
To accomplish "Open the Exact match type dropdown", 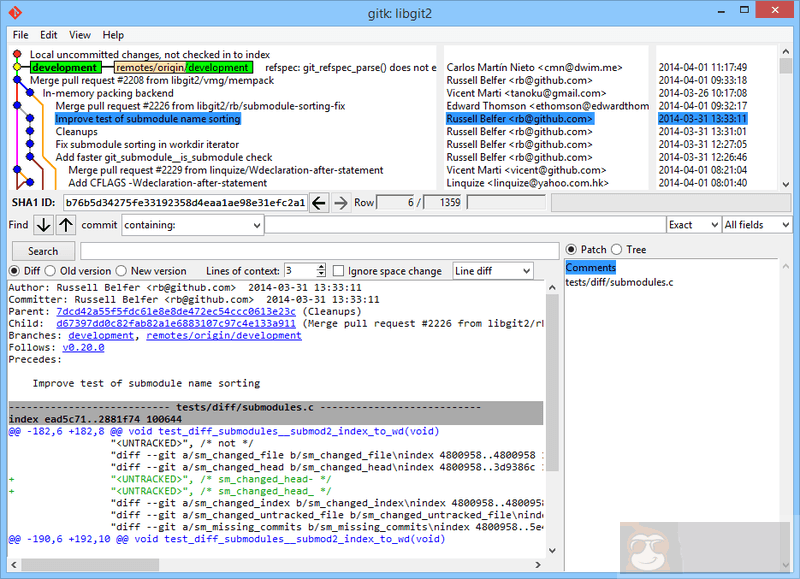I will pyautogui.click(x=693, y=225).
